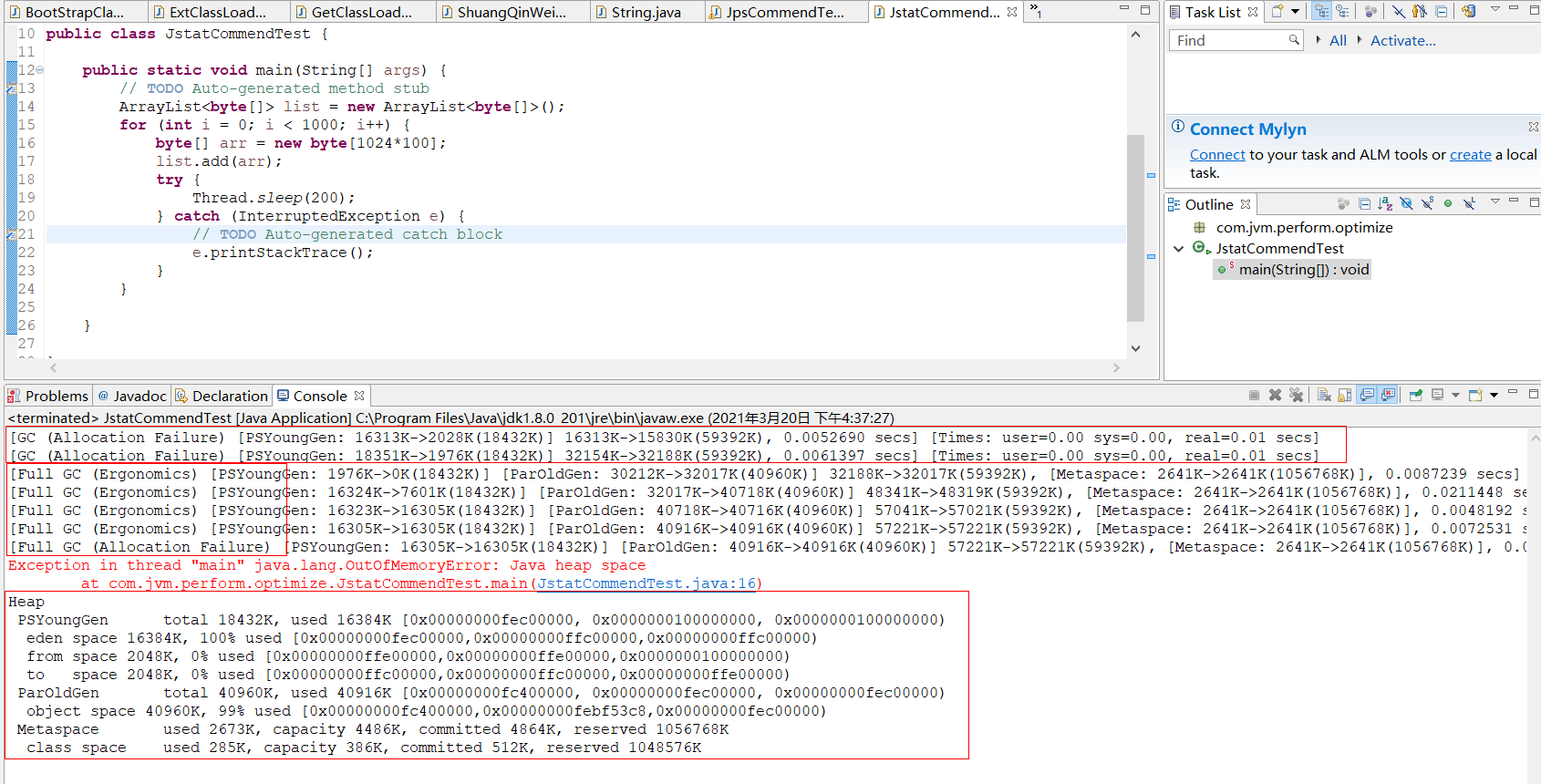
Task: Toggle alphabetical Sort in Outline
Action: click(x=1385, y=204)
